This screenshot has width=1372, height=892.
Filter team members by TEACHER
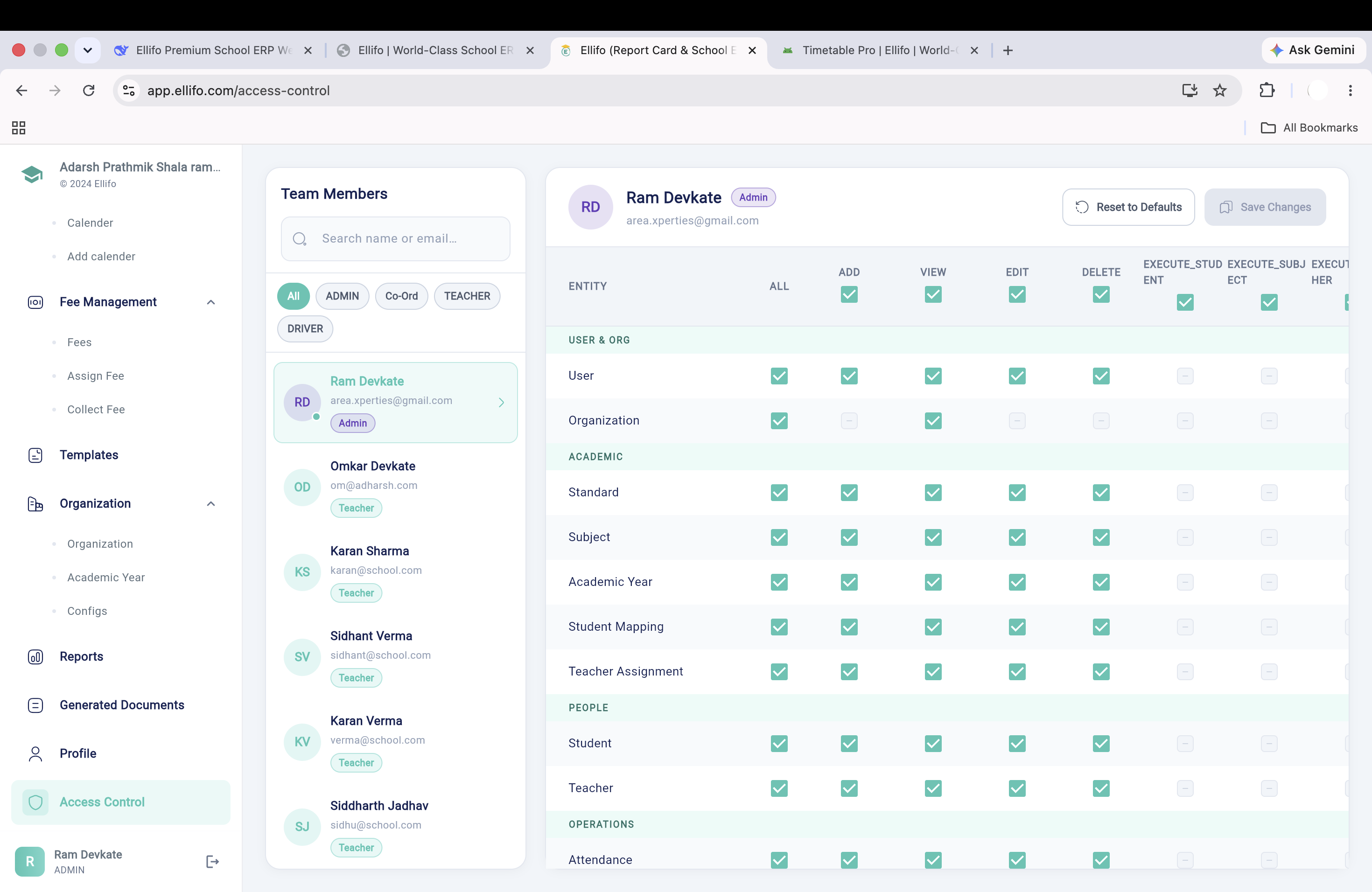coord(467,296)
